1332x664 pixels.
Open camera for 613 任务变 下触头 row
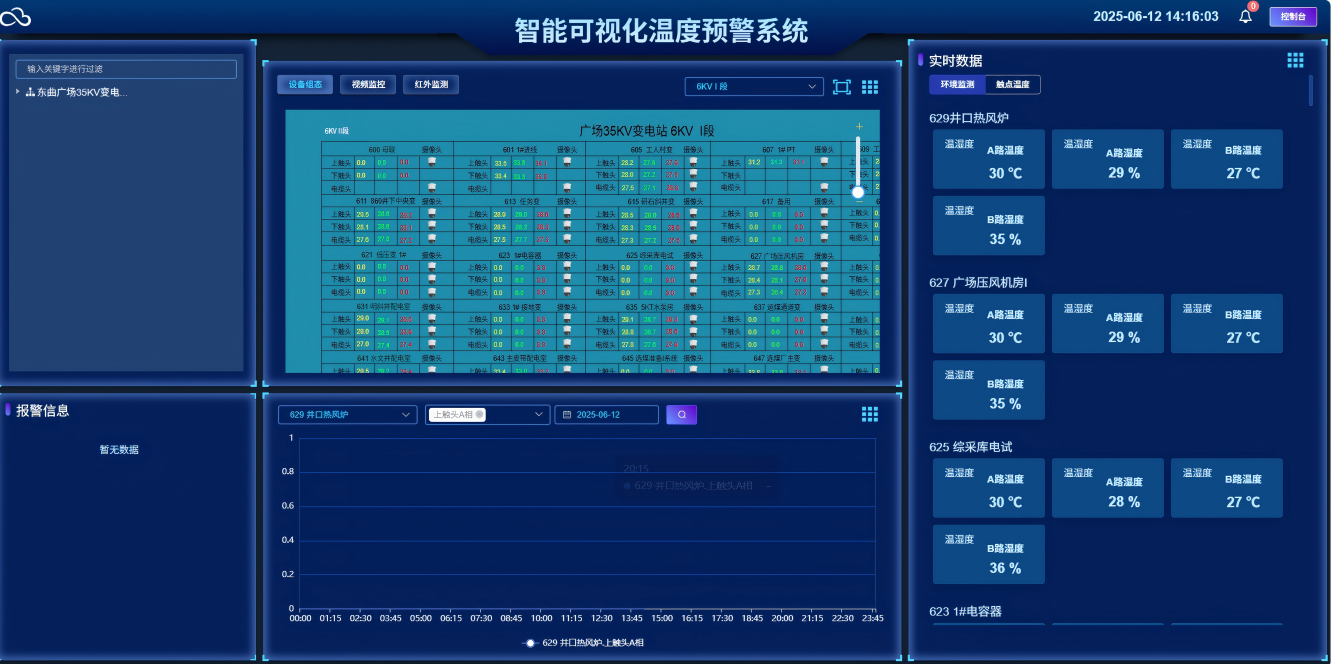point(567,226)
